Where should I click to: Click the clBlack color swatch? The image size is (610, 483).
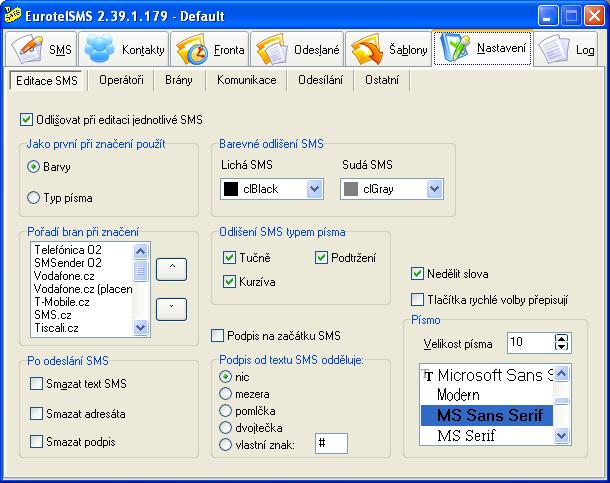coord(230,188)
